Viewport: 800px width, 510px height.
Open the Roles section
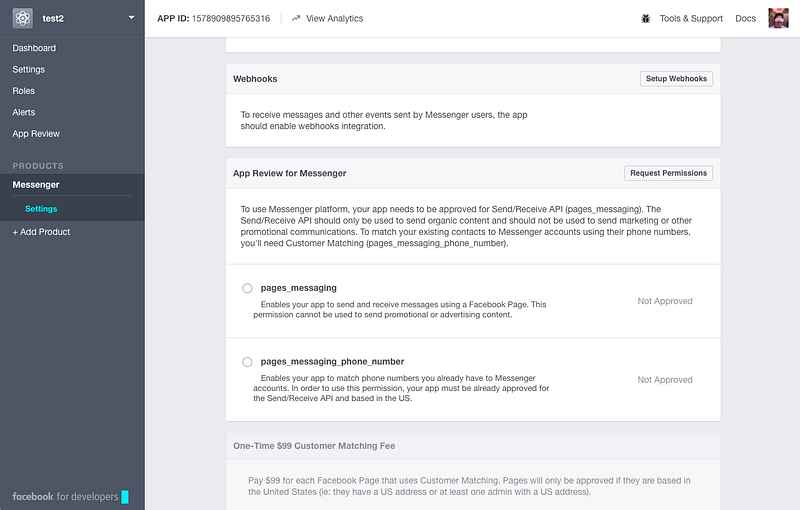23,91
